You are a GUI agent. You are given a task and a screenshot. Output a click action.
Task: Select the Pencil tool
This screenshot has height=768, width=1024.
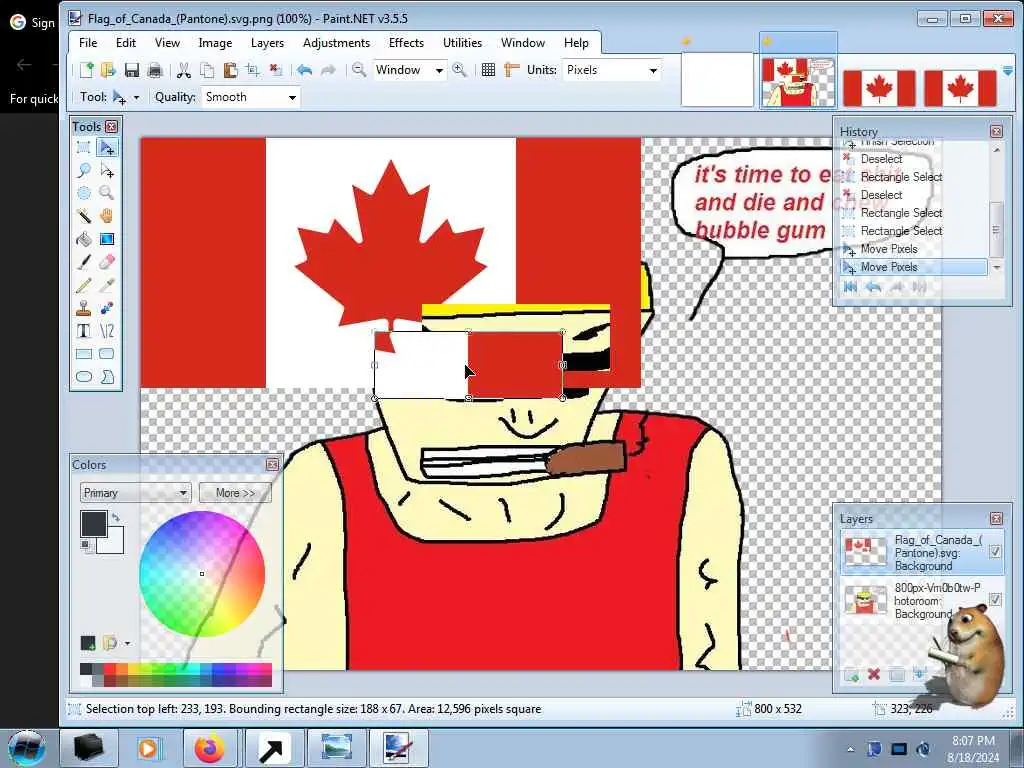[x=84, y=285]
